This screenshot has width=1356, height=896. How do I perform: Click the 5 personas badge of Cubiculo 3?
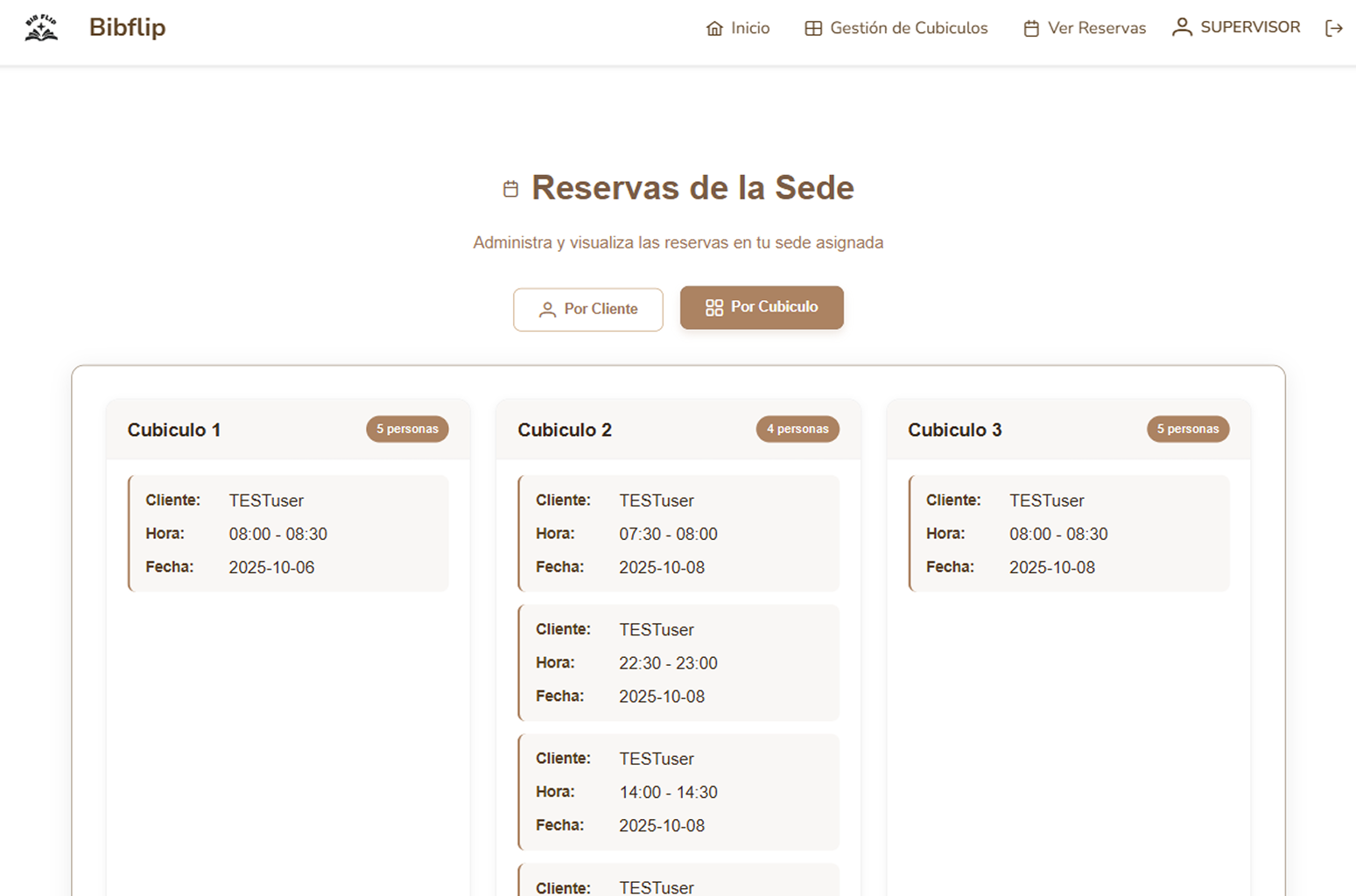1188,429
